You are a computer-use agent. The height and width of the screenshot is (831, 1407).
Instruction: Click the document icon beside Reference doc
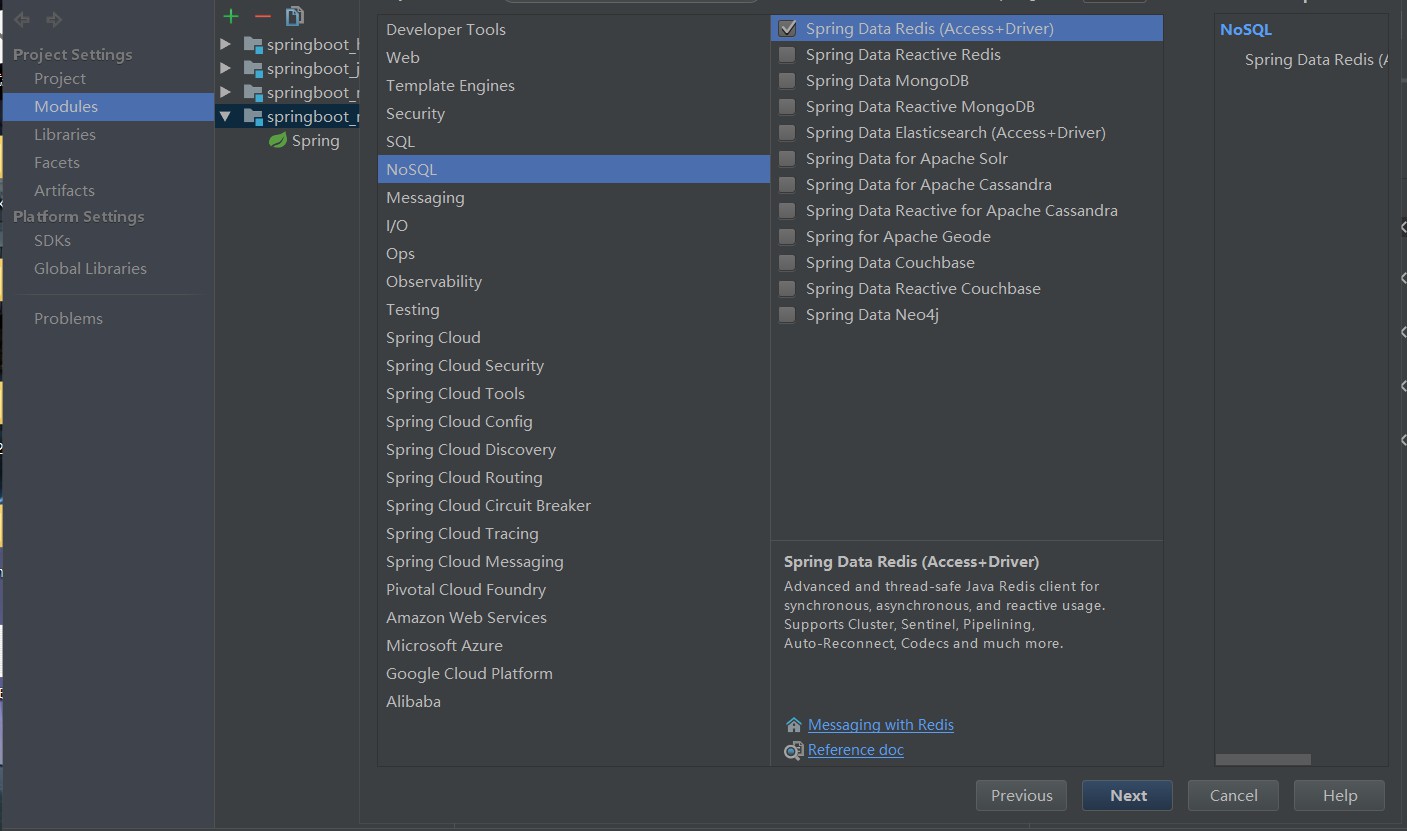(x=793, y=750)
